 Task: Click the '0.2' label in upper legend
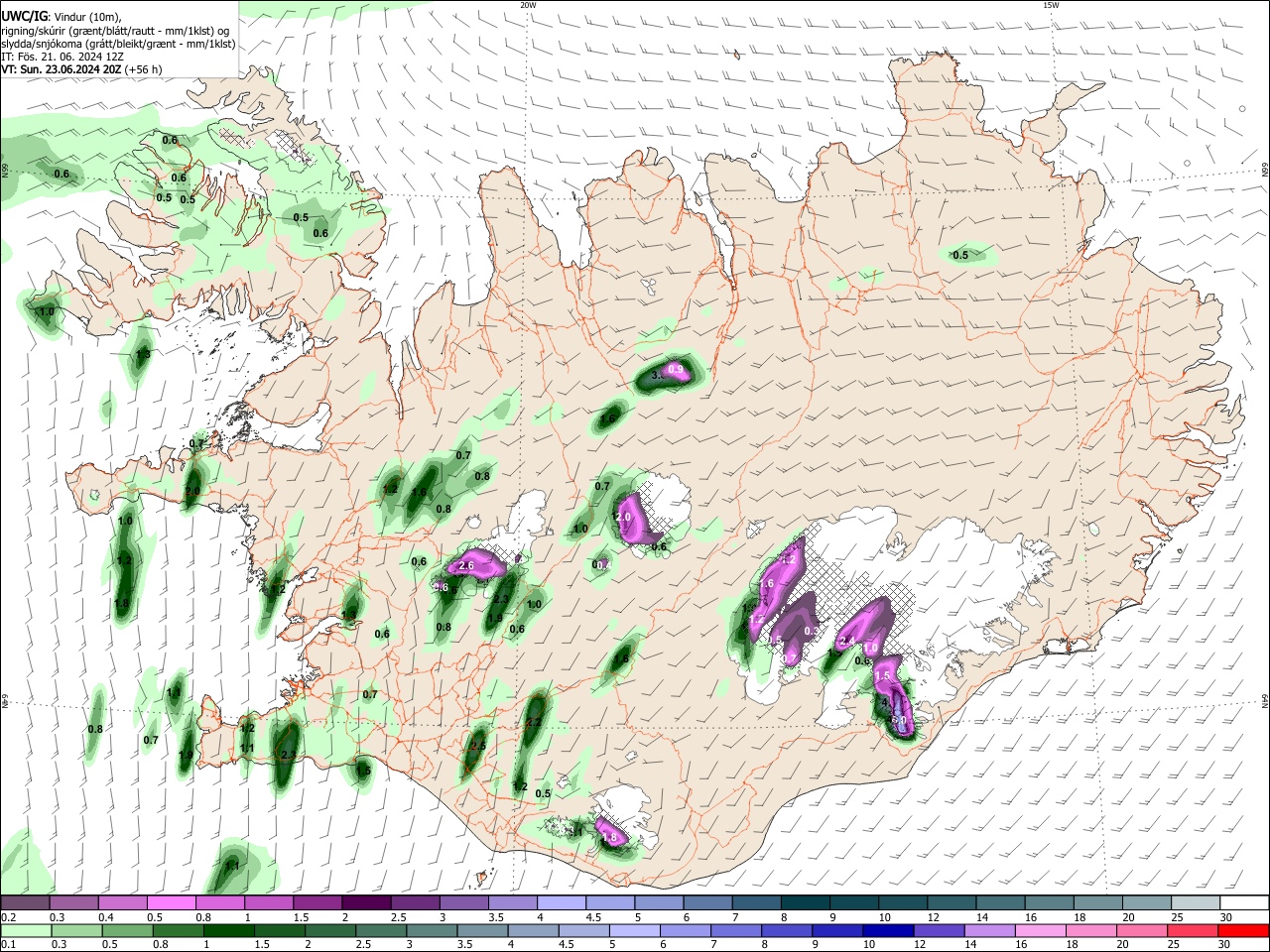[8, 917]
